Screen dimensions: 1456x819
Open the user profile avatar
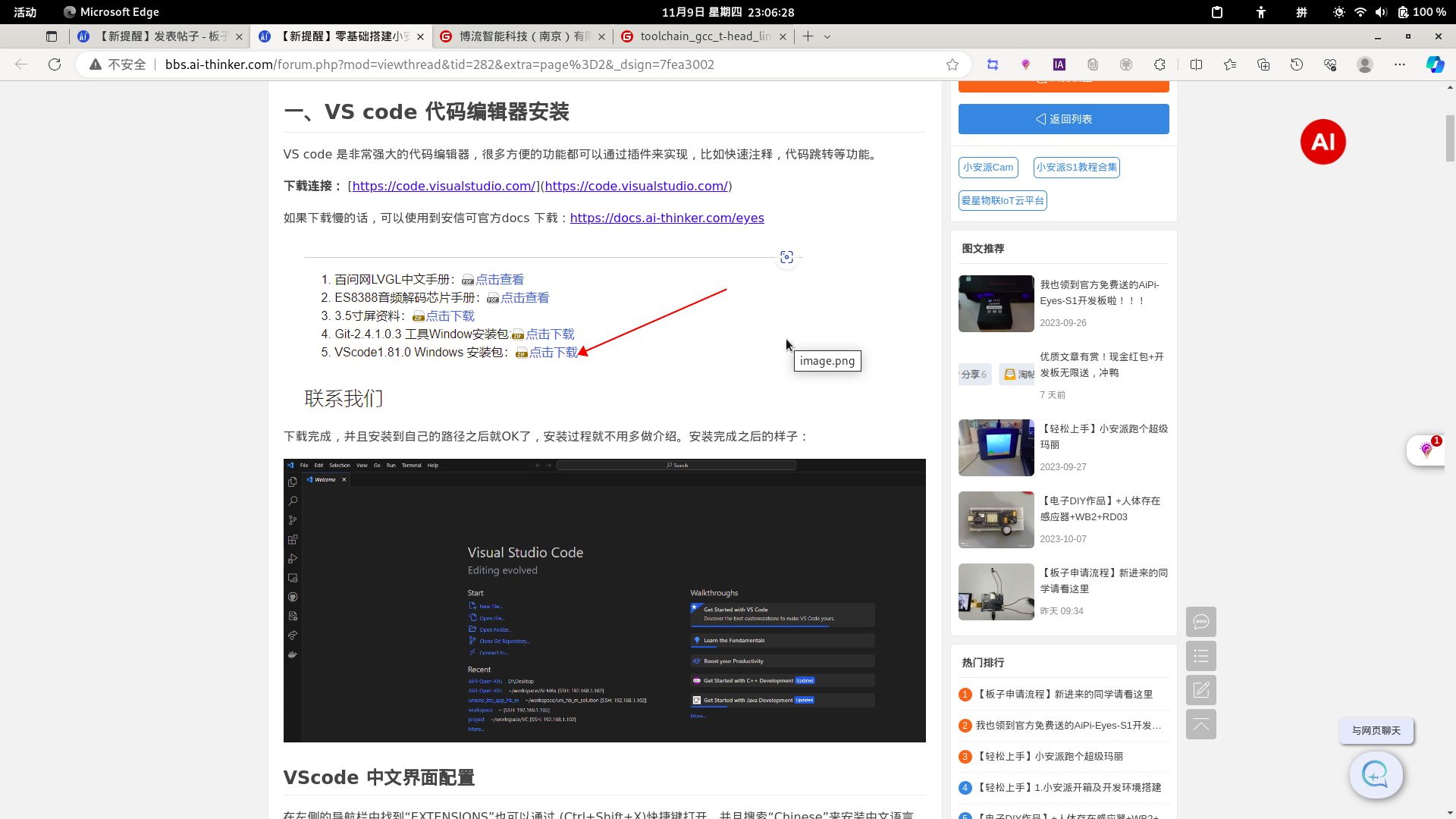[x=1365, y=64]
